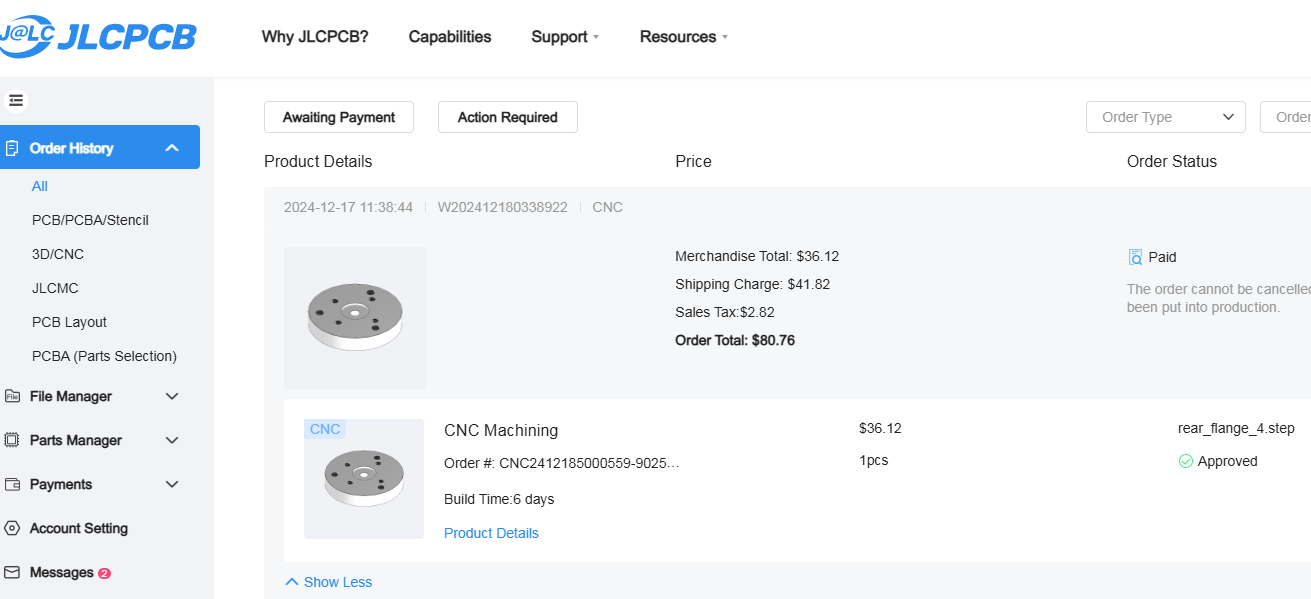This screenshot has width=1311, height=599.
Task: Click the large flange order thumbnail
Action: [355, 317]
